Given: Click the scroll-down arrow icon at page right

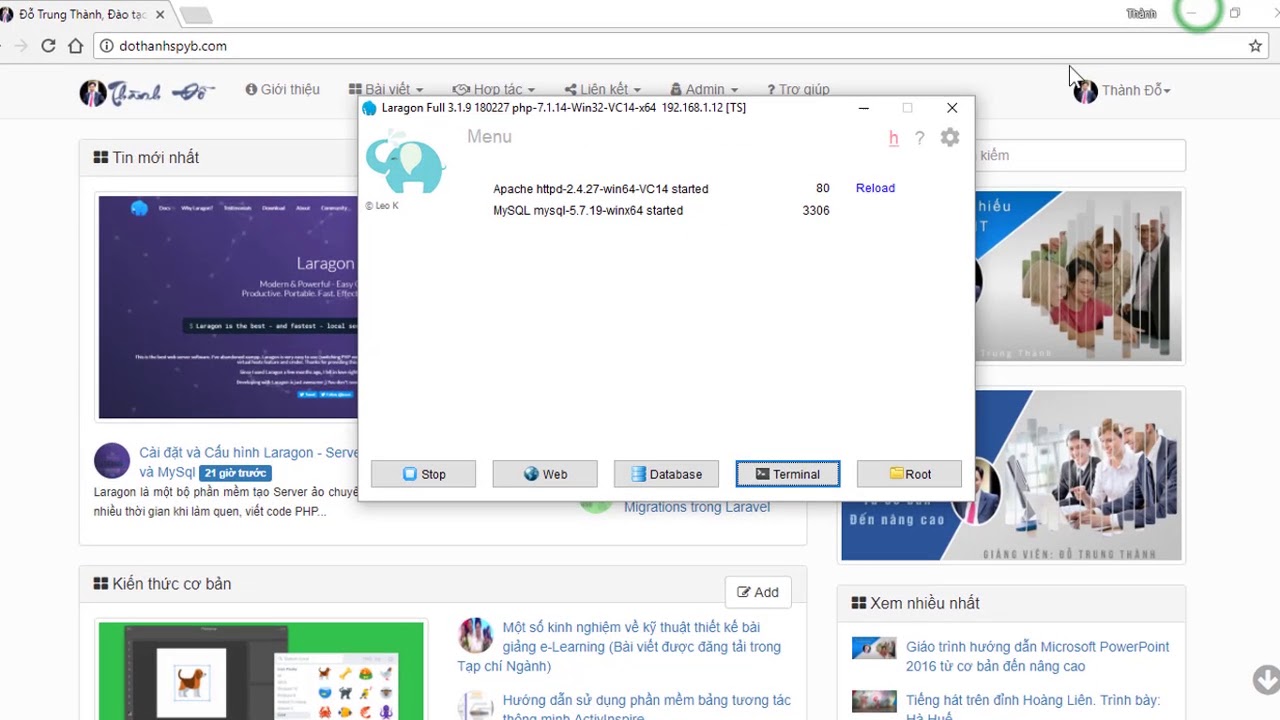Looking at the screenshot, I should tap(1265, 680).
